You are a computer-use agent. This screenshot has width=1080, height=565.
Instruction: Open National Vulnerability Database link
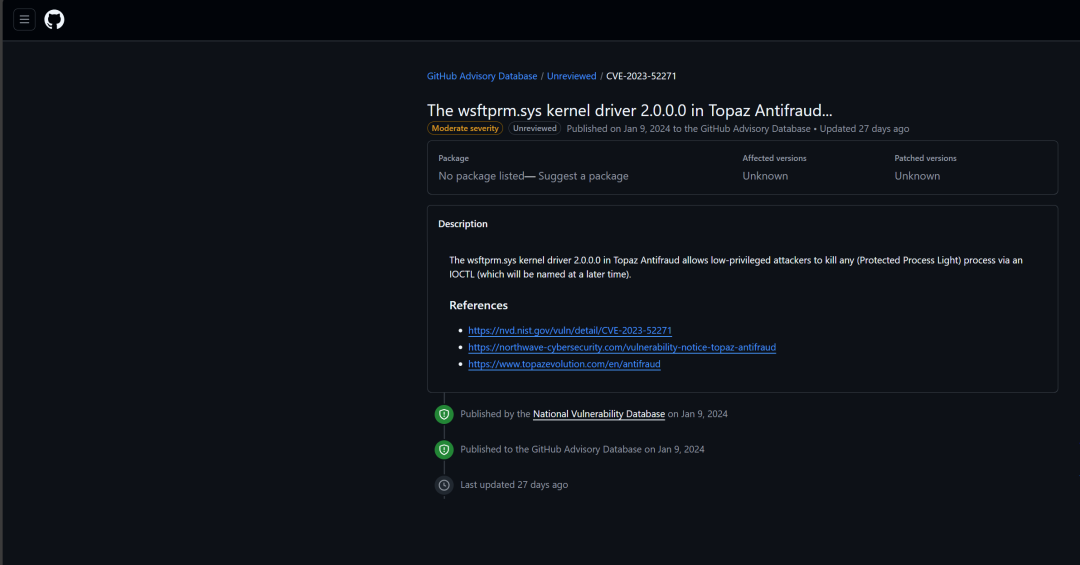599,413
